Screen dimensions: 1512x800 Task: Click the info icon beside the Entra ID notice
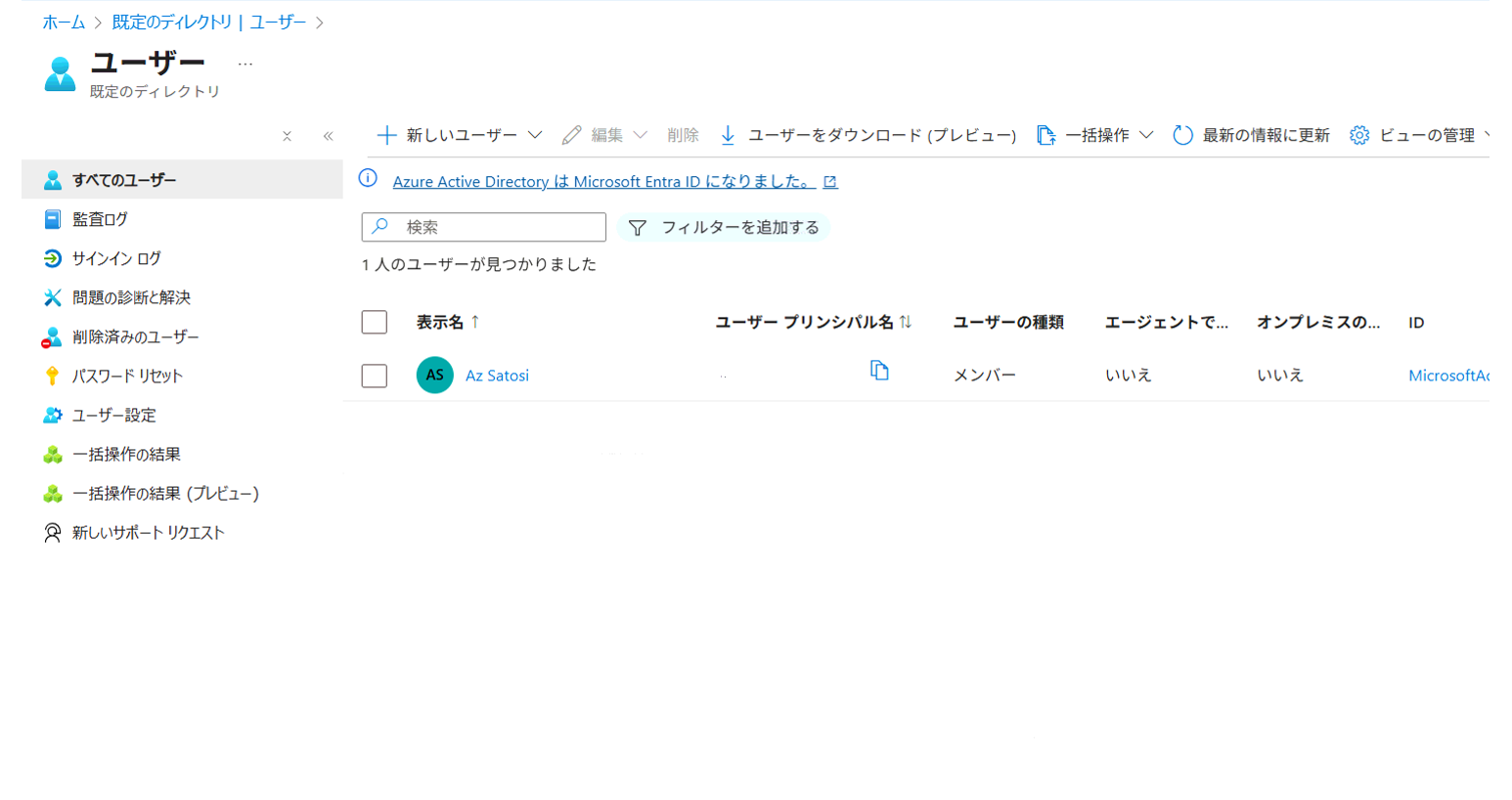pyautogui.click(x=368, y=178)
